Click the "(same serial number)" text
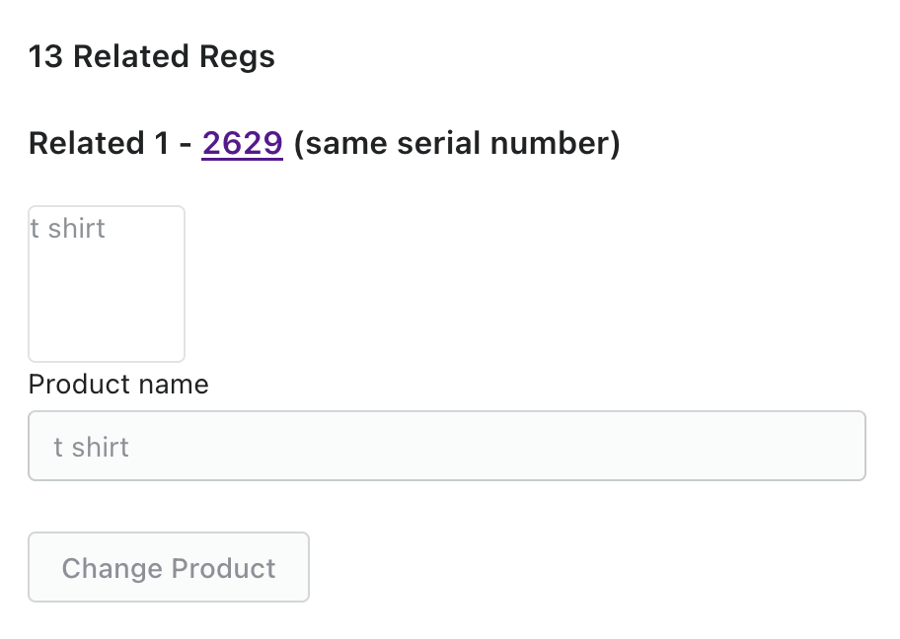 point(457,144)
